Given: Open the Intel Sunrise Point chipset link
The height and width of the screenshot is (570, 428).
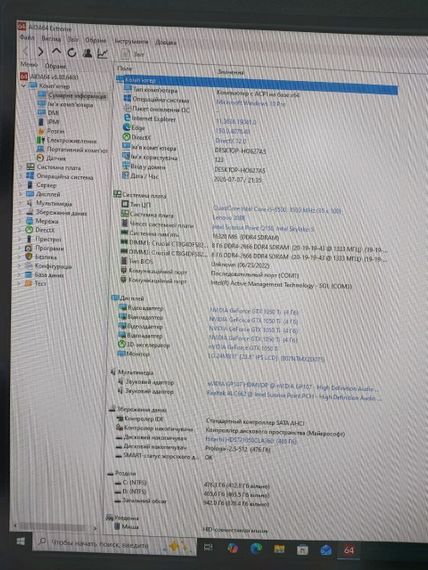Looking at the screenshot, I should [263, 228].
